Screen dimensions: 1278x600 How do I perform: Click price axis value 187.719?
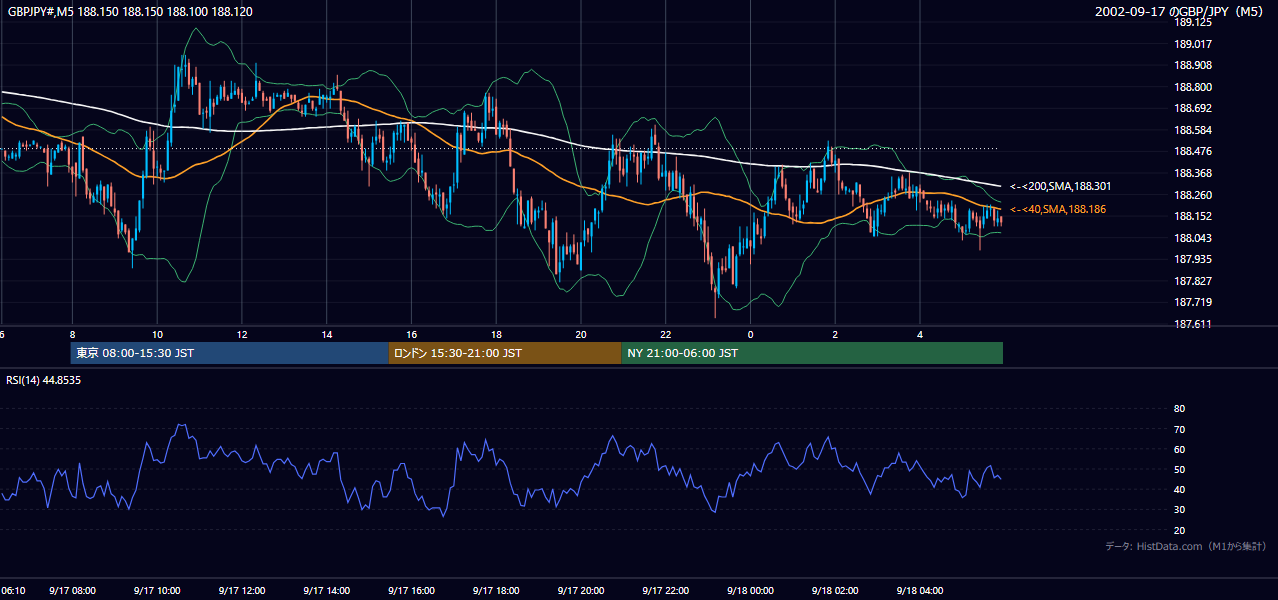tap(1192, 302)
